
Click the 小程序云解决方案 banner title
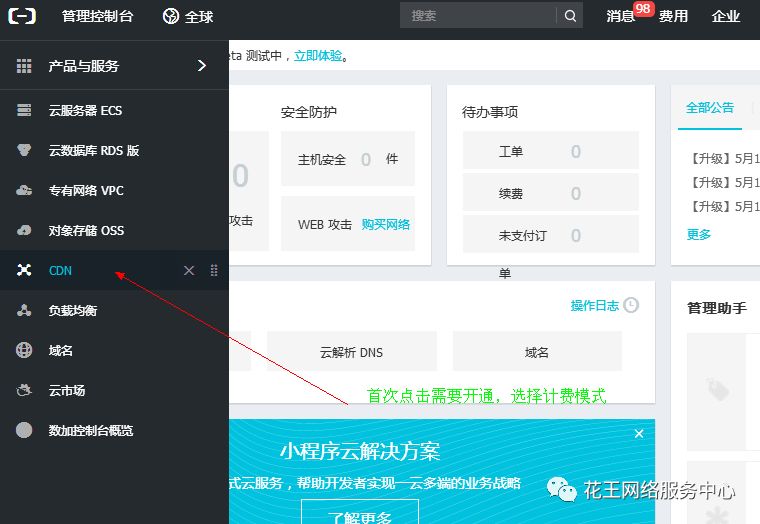(x=360, y=452)
